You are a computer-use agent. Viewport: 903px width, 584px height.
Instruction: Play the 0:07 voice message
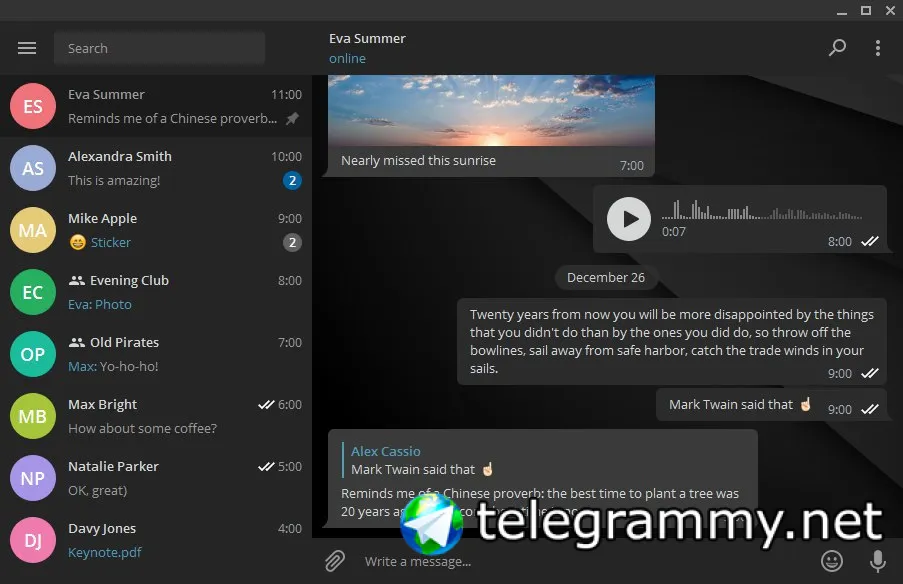click(628, 219)
